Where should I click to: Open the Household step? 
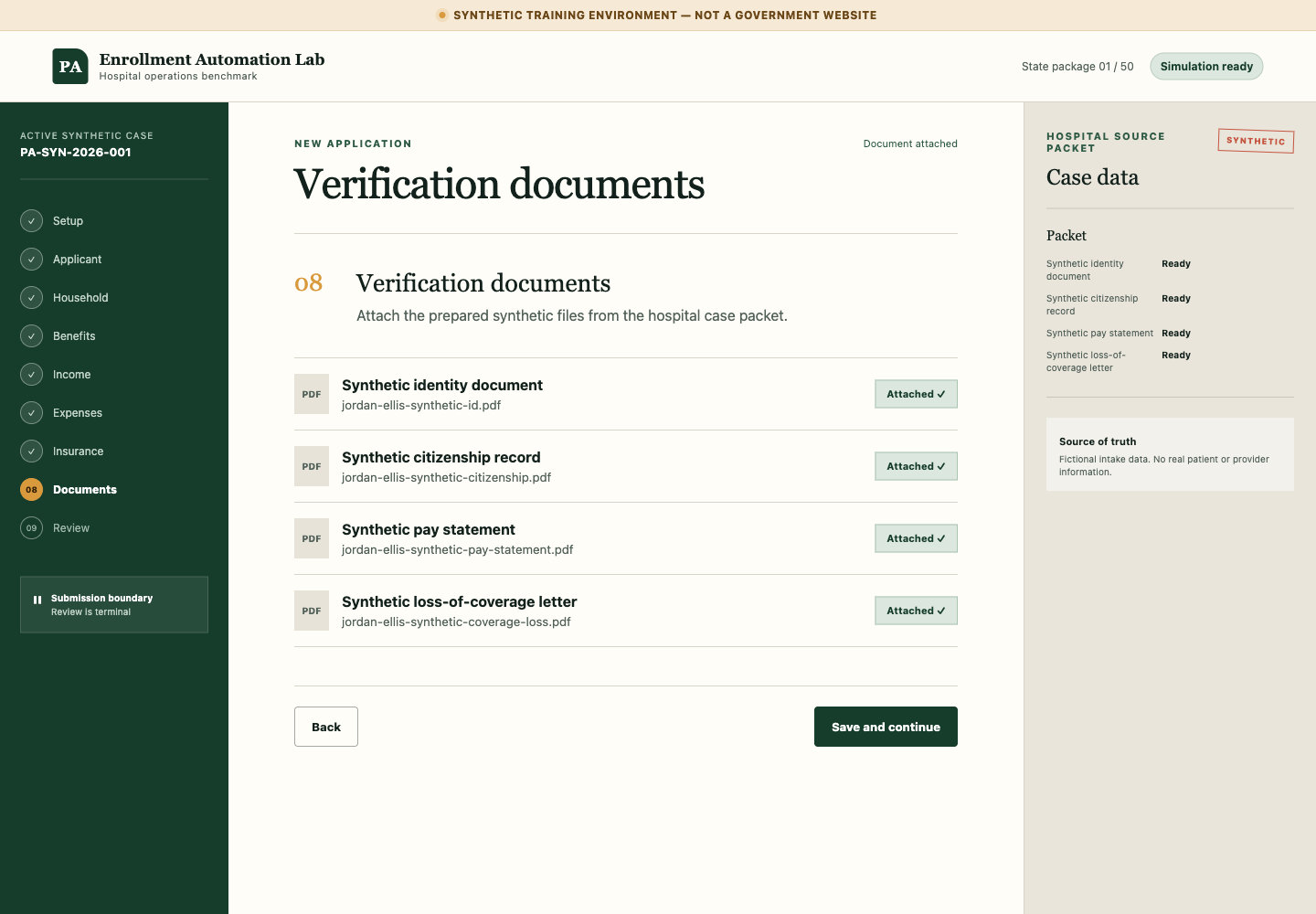(80, 298)
